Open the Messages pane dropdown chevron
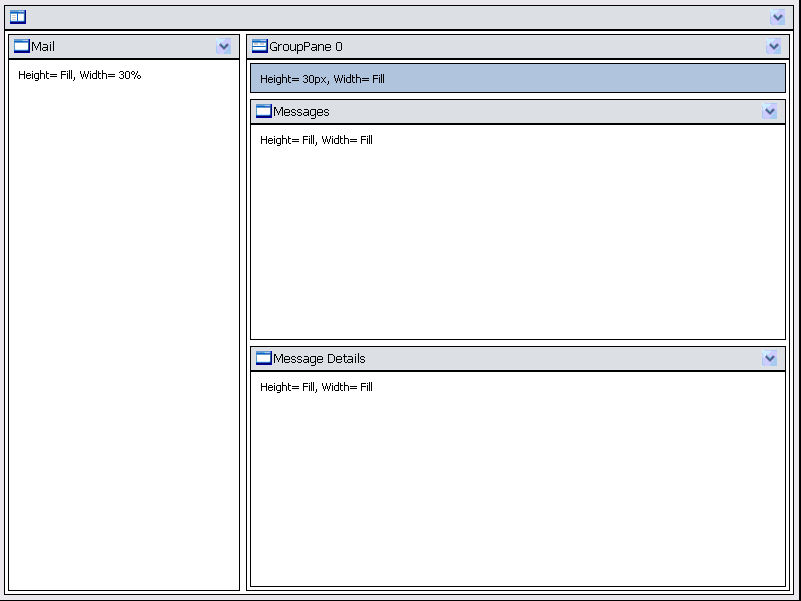Screen dimensions: 801x601 click(769, 111)
